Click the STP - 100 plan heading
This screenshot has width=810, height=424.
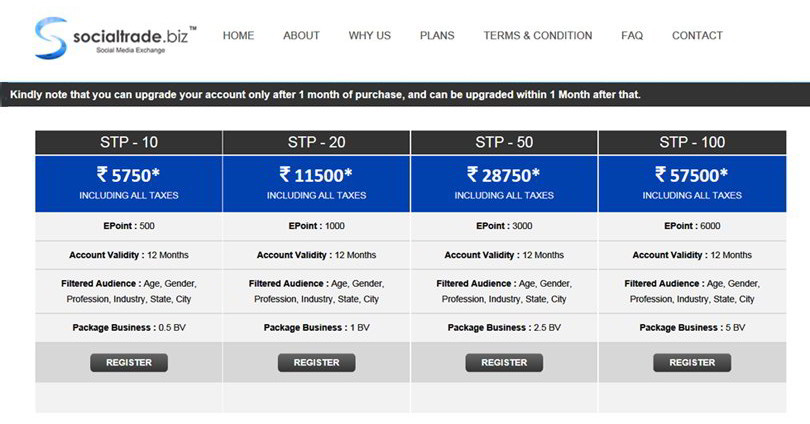[x=692, y=142]
